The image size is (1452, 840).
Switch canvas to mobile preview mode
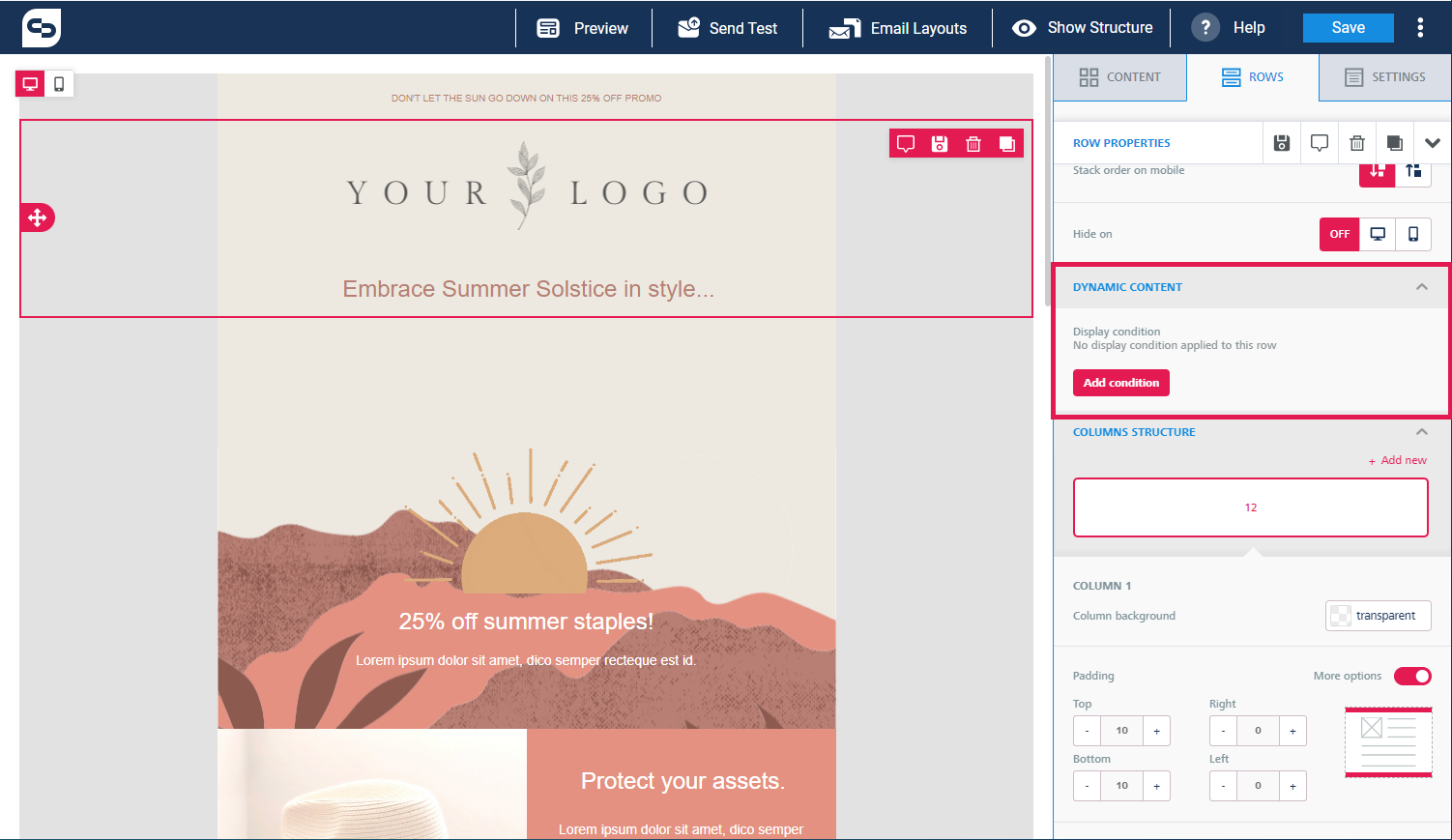[x=59, y=84]
